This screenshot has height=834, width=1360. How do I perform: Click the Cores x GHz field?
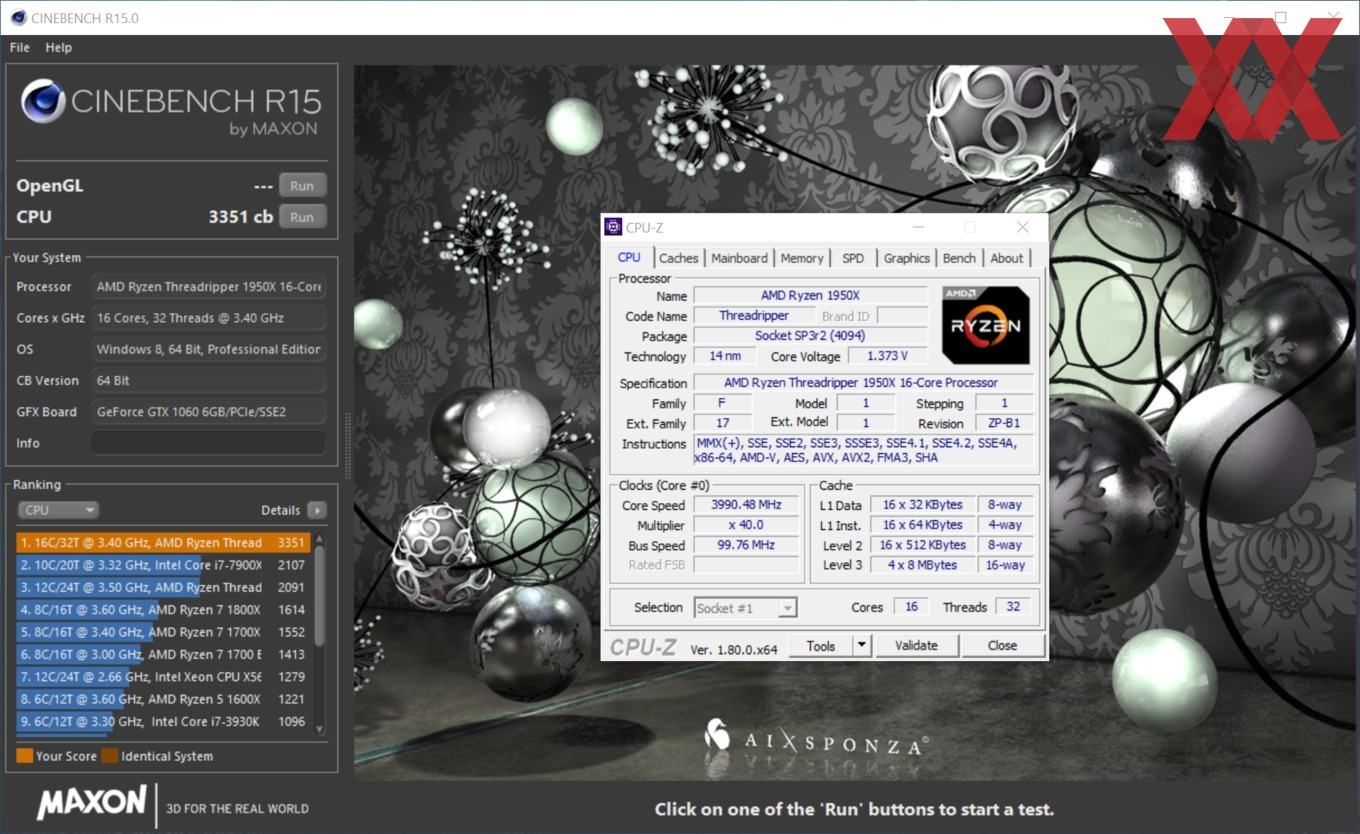[209, 318]
